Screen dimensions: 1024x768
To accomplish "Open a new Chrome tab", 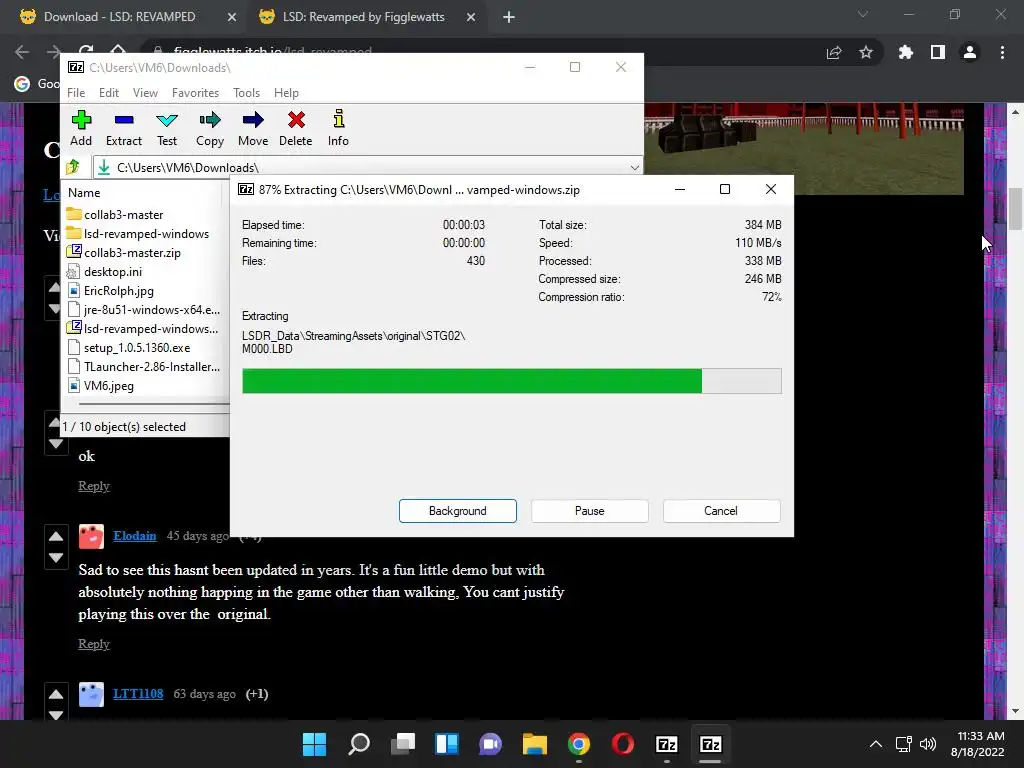I will [x=509, y=17].
